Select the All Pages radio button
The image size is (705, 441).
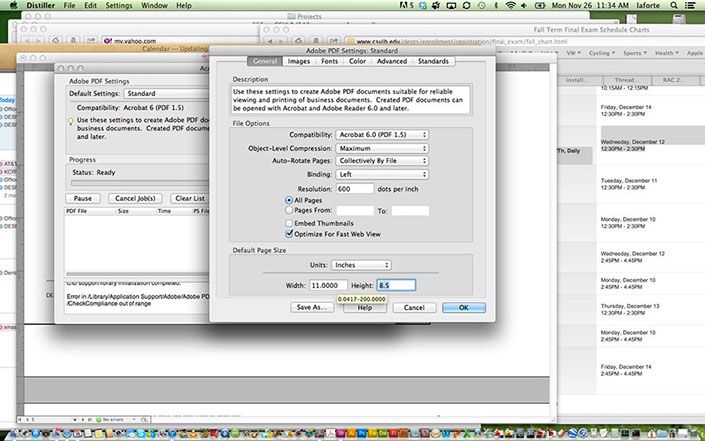[x=289, y=200]
